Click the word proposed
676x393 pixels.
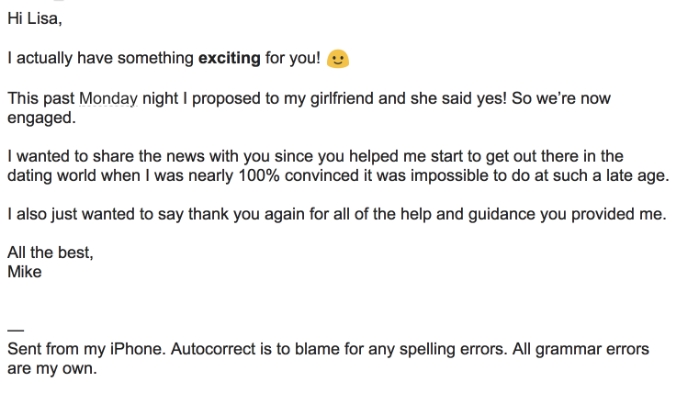tap(226, 99)
